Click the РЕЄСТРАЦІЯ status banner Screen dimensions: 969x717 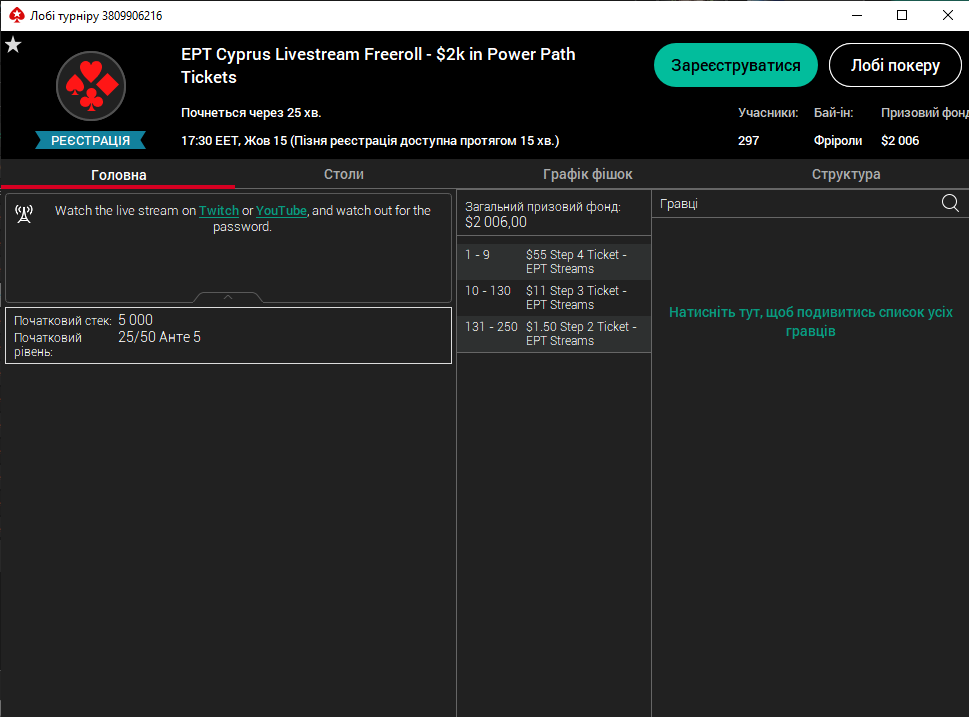(90, 140)
